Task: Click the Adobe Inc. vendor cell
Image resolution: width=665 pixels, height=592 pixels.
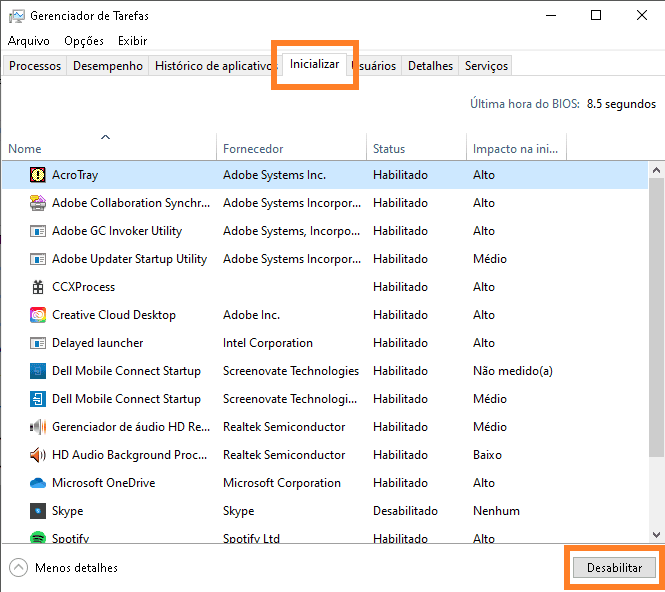Action: click(251, 315)
